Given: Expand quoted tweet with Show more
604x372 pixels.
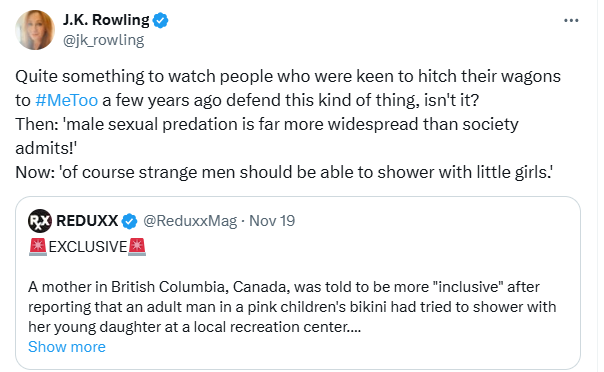Looking at the screenshot, I should (x=67, y=347).
